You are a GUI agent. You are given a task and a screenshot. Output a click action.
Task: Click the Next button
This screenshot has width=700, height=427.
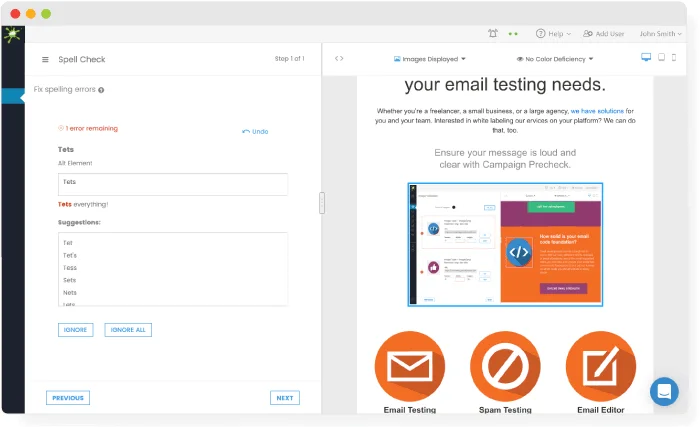[x=285, y=398]
